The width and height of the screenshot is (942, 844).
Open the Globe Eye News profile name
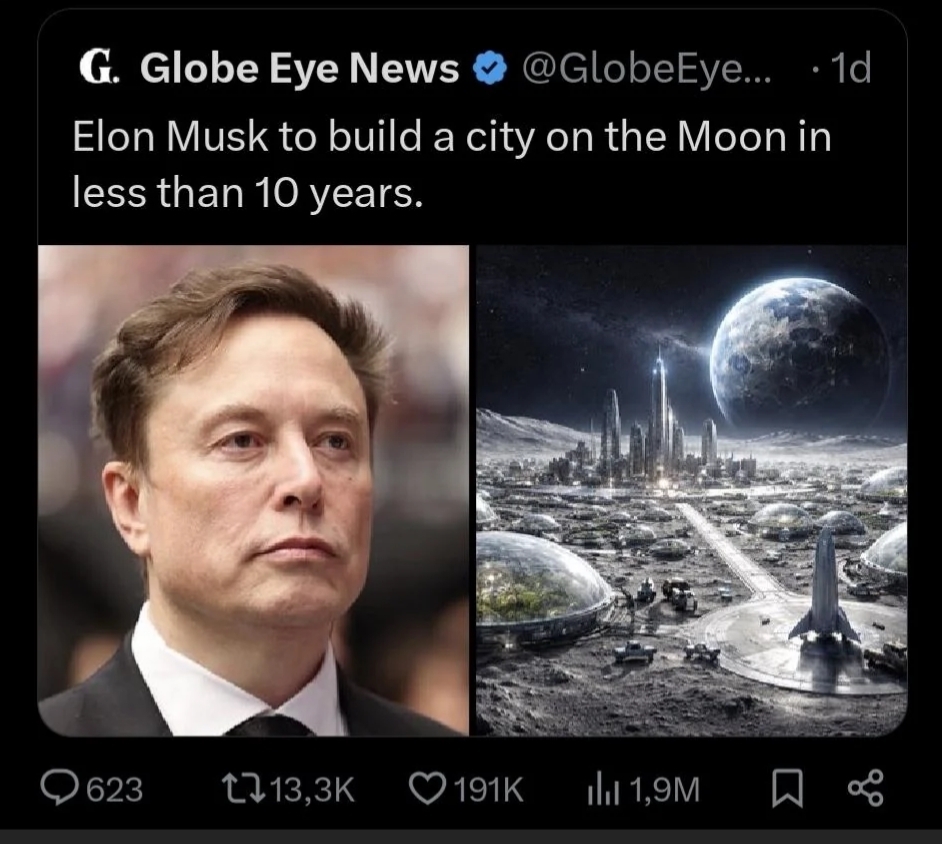[x=299, y=69]
